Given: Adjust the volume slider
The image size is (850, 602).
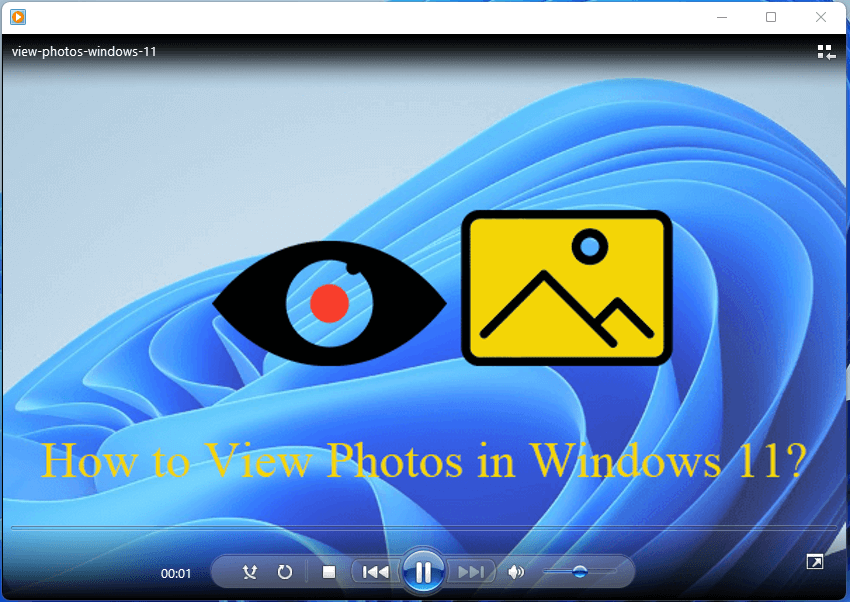Looking at the screenshot, I should click(580, 571).
